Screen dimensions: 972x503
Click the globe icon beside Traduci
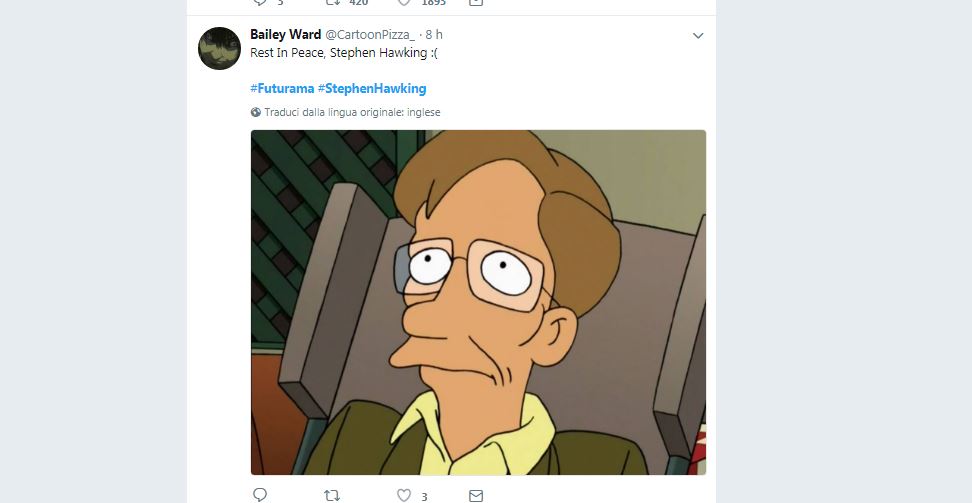(x=256, y=113)
